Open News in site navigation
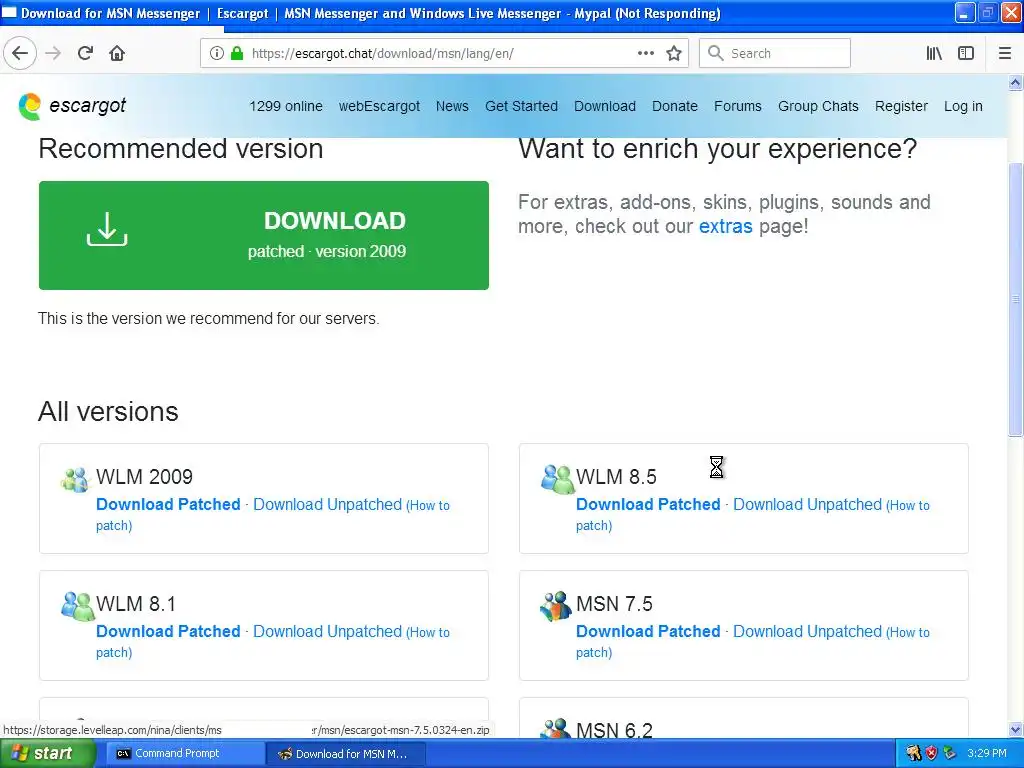Image resolution: width=1024 pixels, height=768 pixels. (x=452, y=106)
